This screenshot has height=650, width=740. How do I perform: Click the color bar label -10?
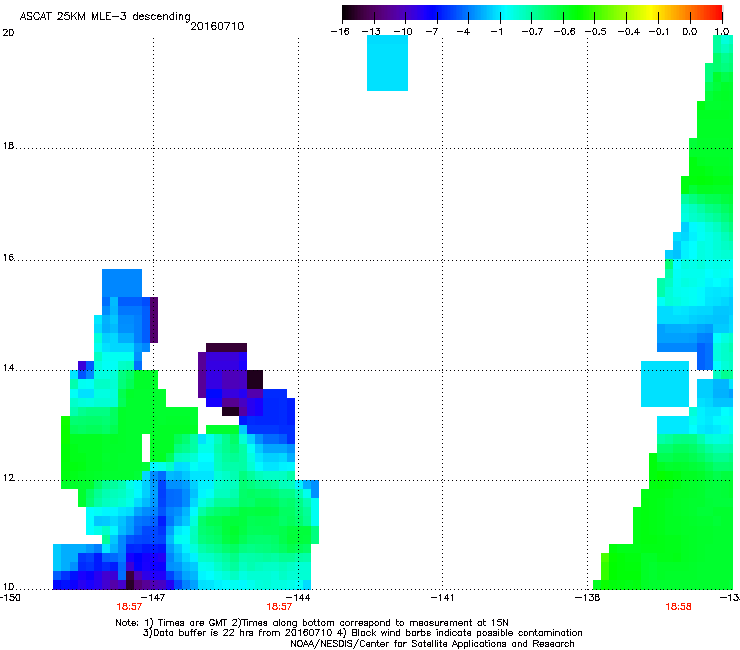tap(403, 32)
